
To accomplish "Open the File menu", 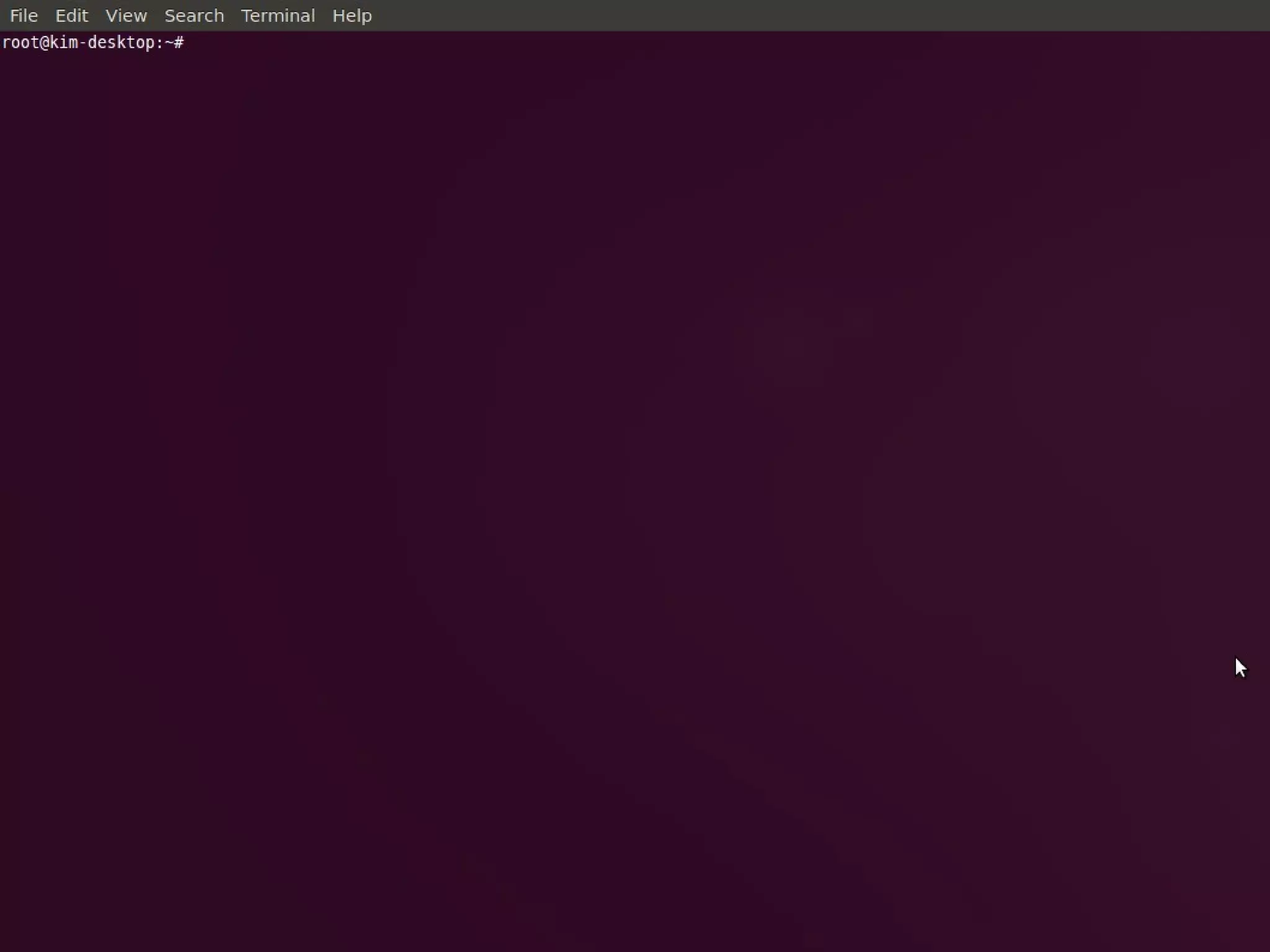I will pyautogui.click(x=24, y=16).
